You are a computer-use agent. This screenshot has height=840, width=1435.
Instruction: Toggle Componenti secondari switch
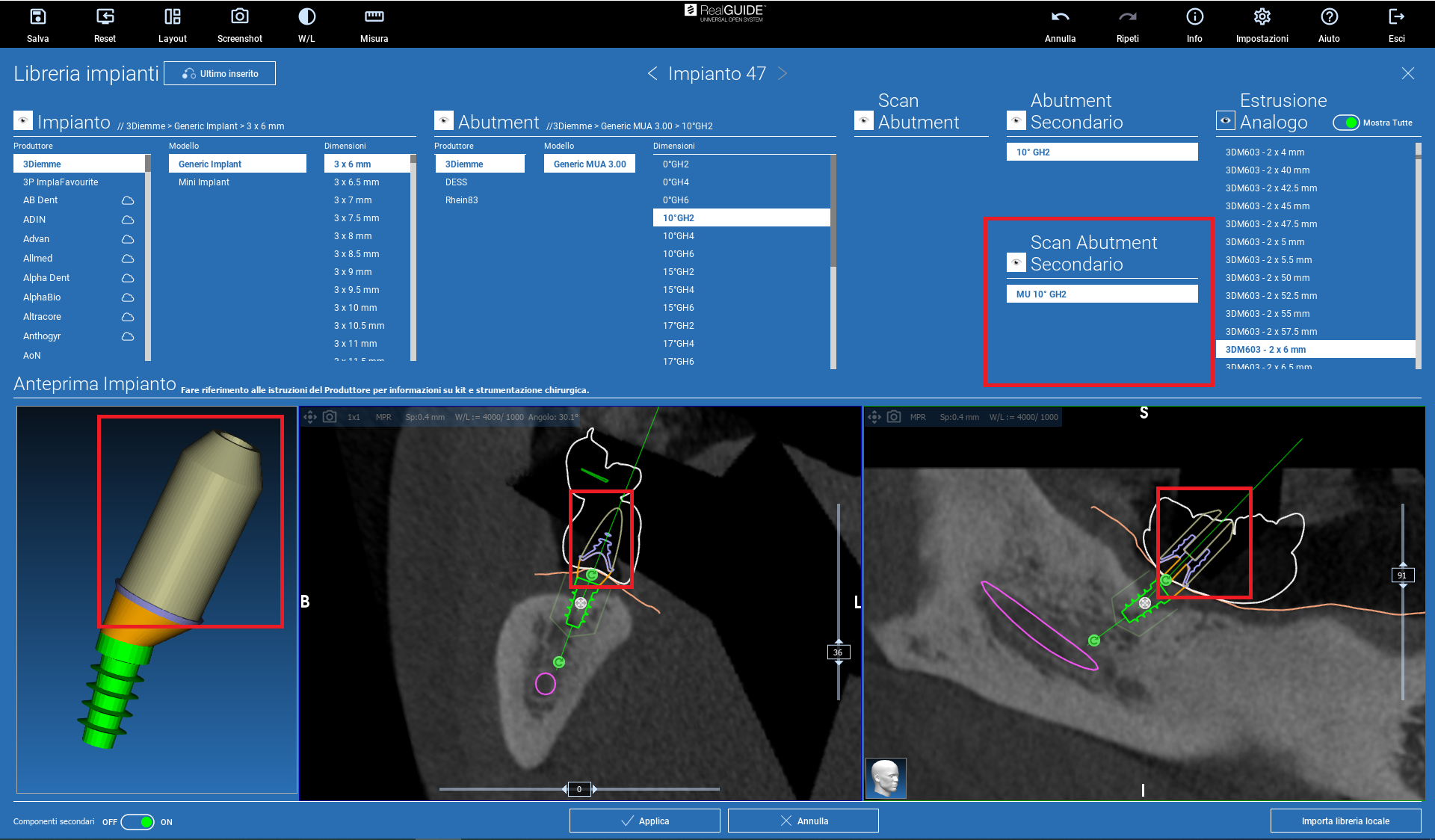[x=138, y=822]
